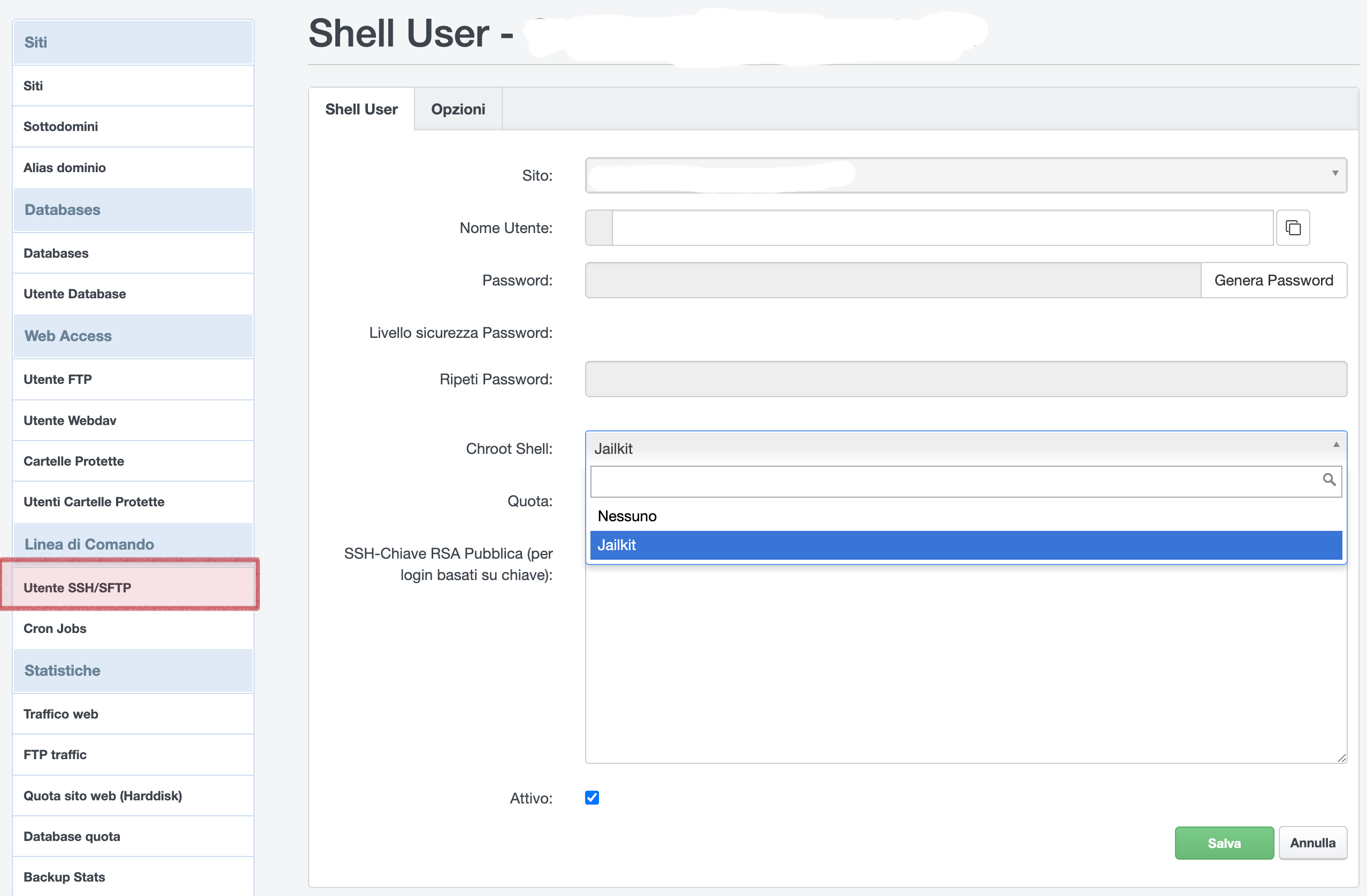Screen dimensions: 1367x896
Task: Click the copy username icon
Action: (1292, 228)
